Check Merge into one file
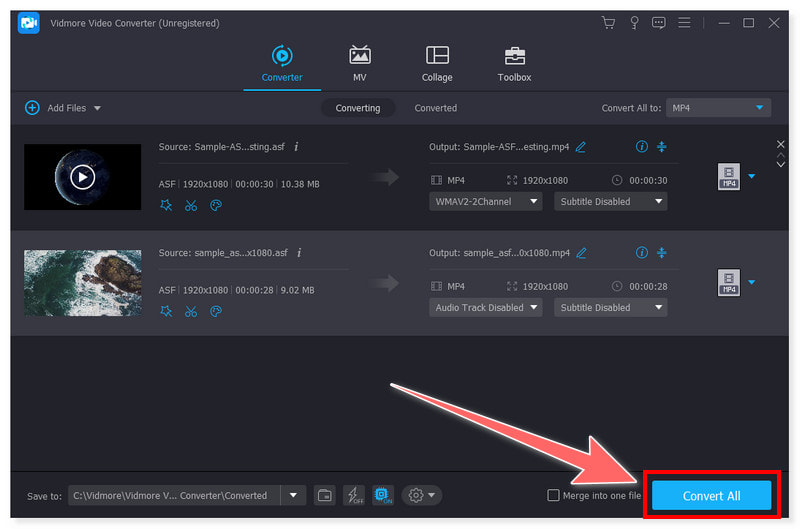This screenshot has width=800, height=529. tap(554, 495)
